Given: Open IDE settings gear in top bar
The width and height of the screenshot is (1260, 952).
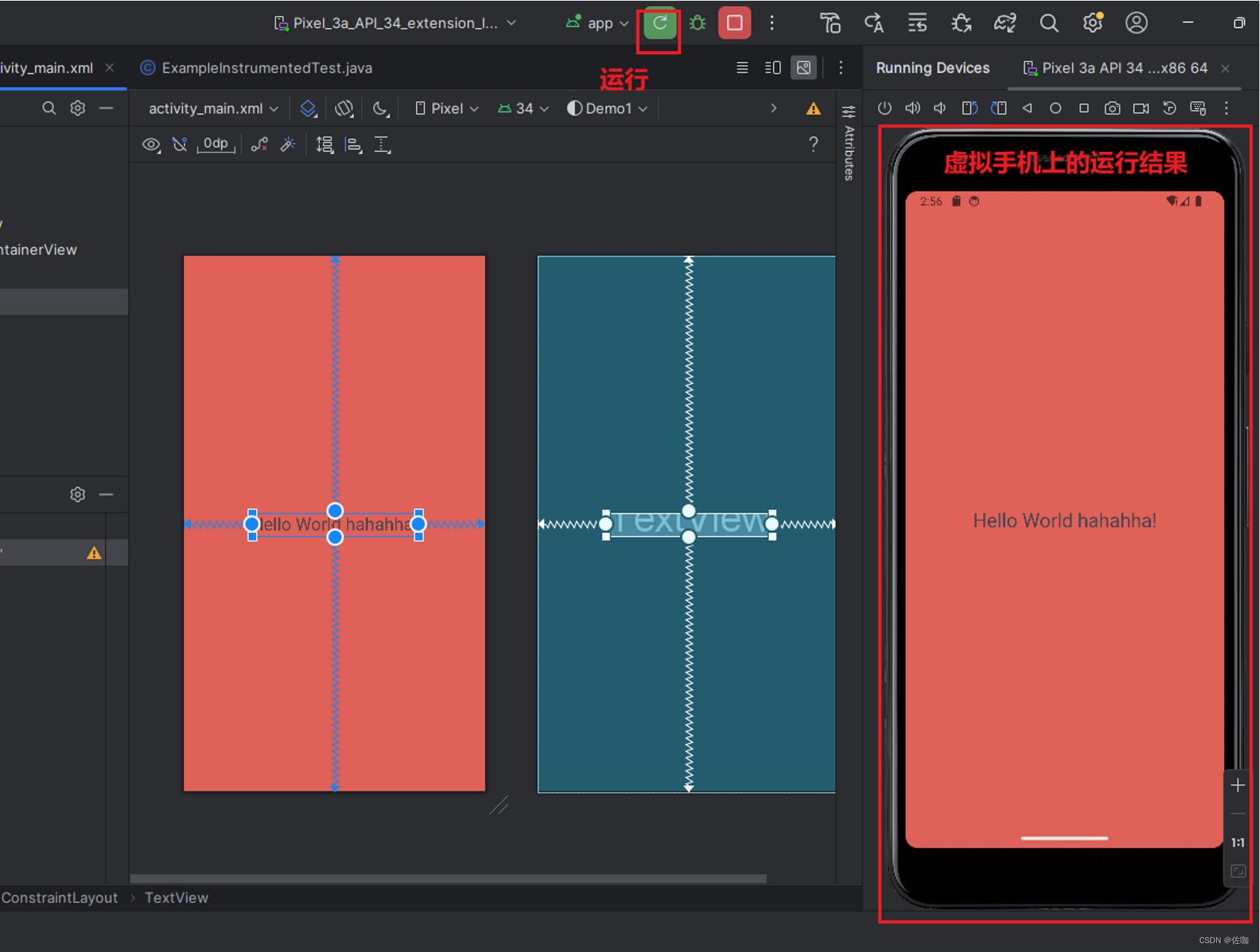Looking at the screenshot, I should 1093,23.
